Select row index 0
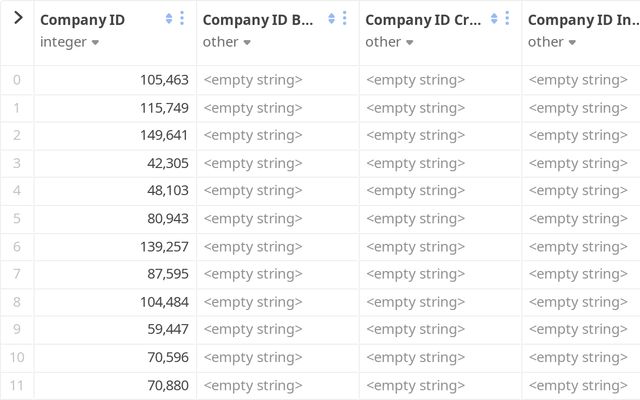640x400 pixels. click(x=16, y=80)
